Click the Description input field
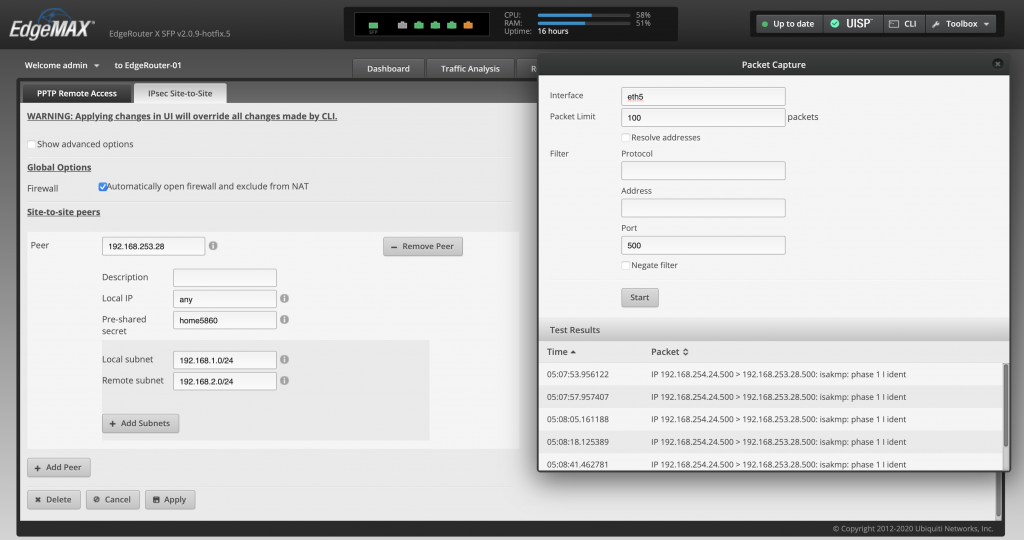 point(225,278)
